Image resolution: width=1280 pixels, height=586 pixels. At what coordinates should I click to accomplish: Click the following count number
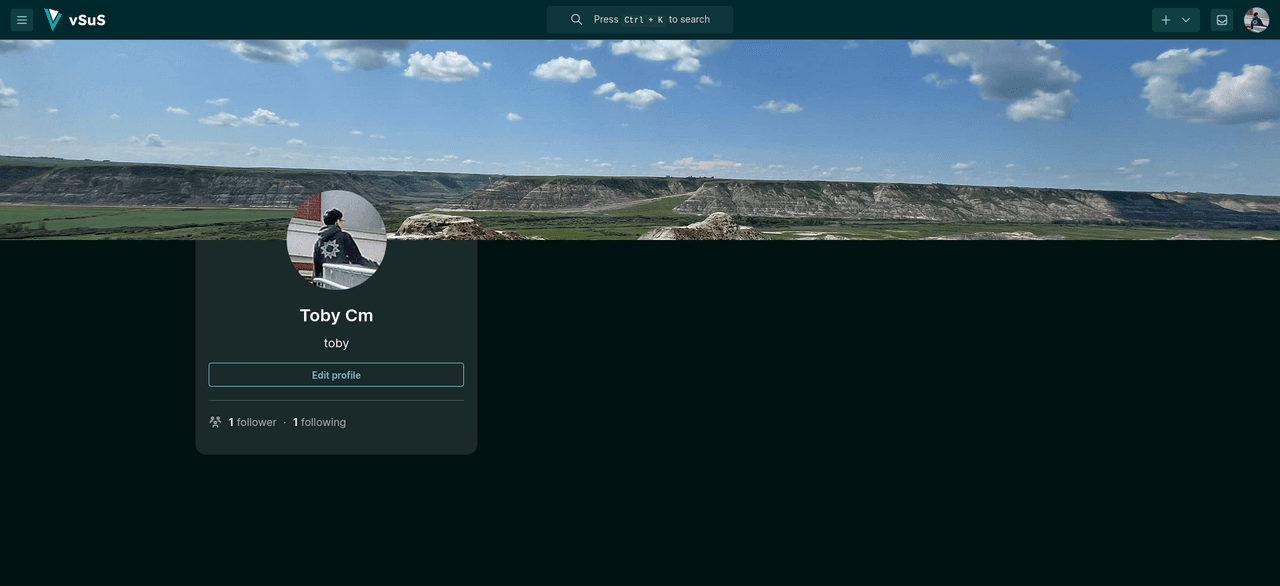pos(296,422)
